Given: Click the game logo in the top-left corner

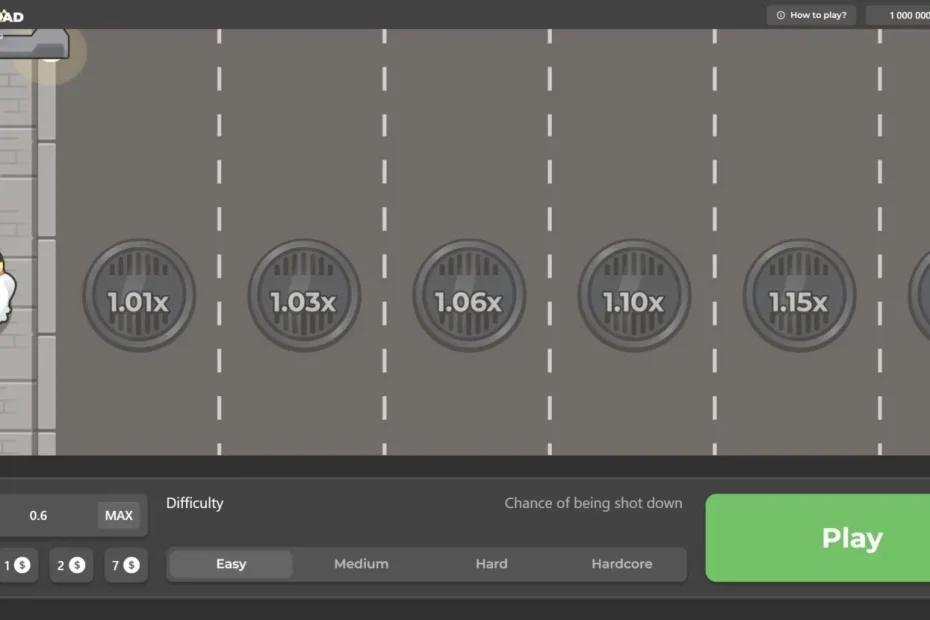Looking at the screenshot, I should pyautogui.click(x=12, y=16).
